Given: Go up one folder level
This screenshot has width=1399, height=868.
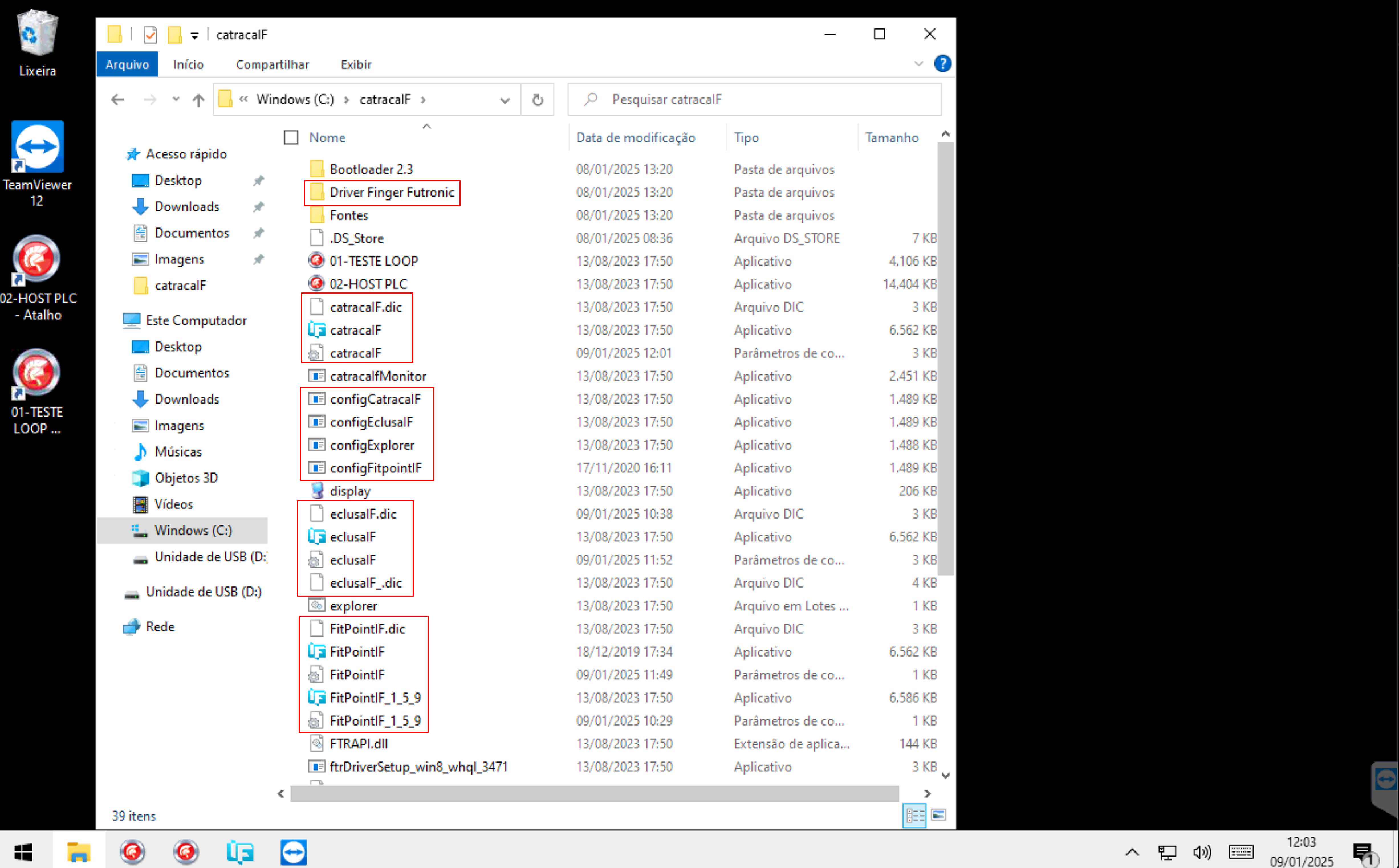Looking at the screenshot, I should (198, 100).
